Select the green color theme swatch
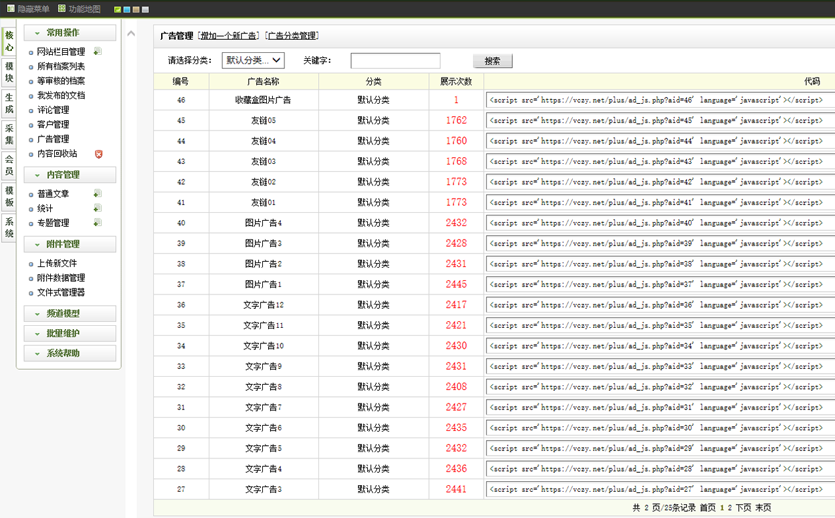 pos(118,10)
